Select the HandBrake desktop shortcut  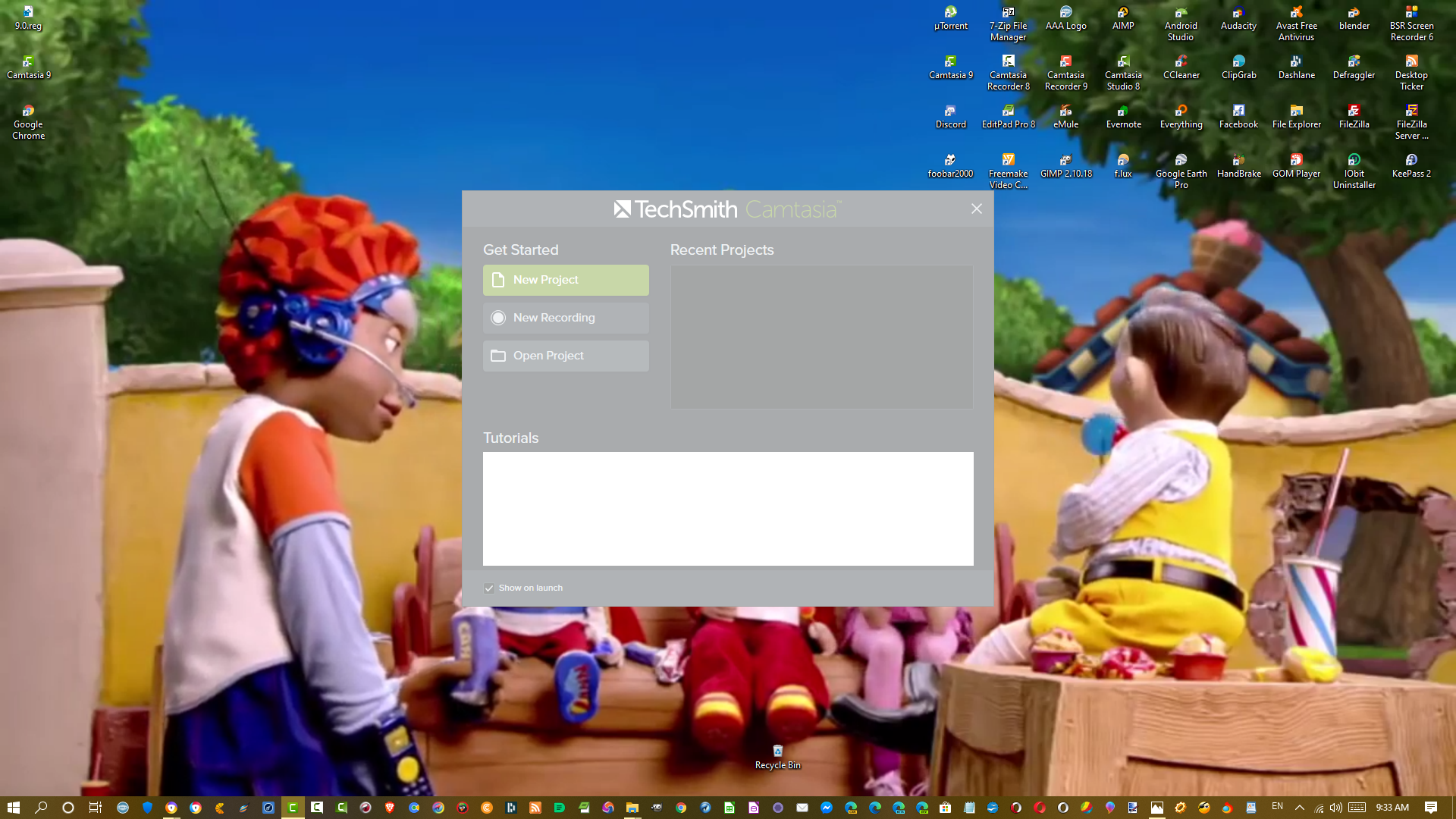[x=1238, y=166]
